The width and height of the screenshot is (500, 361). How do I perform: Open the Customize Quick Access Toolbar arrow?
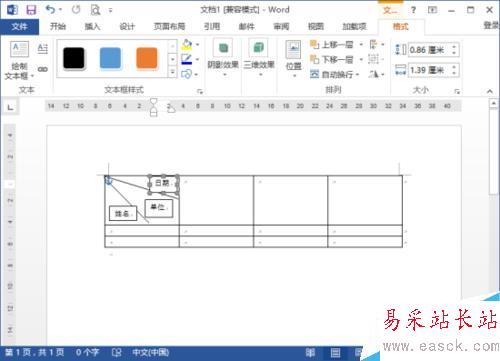(110, 10)
